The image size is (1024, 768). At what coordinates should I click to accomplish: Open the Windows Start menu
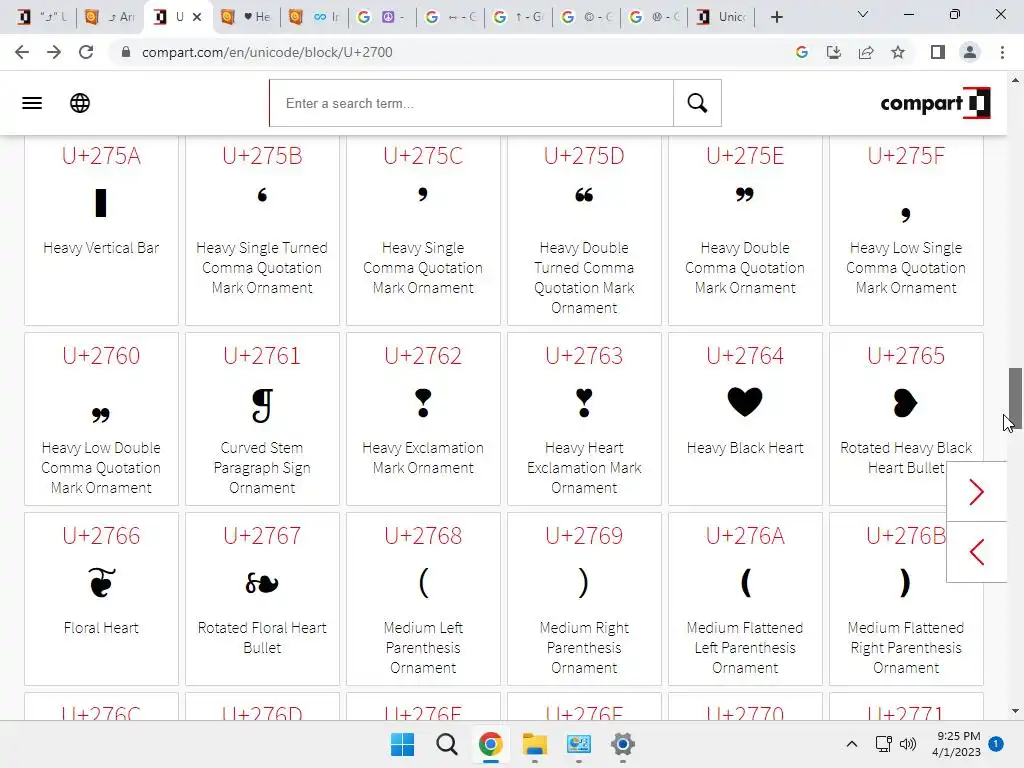pos(402,744)
